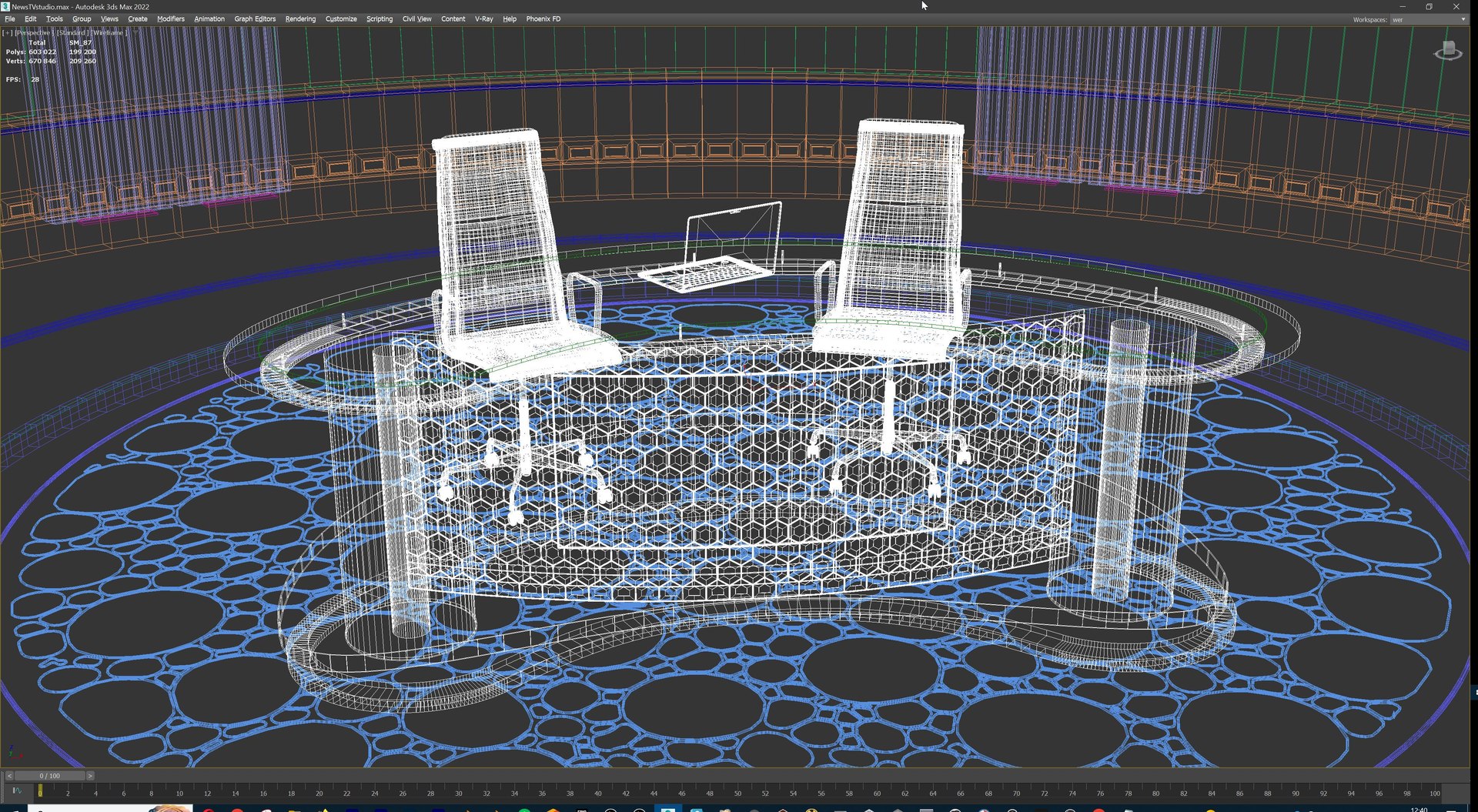Open the Views menu

[x=109, y=18]
